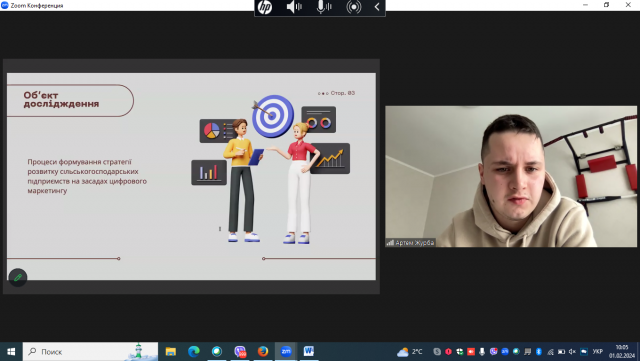Viewport: 640px width, 361px height.
Task: Open Zoom from the taskbar
Action: click(286, 351)
